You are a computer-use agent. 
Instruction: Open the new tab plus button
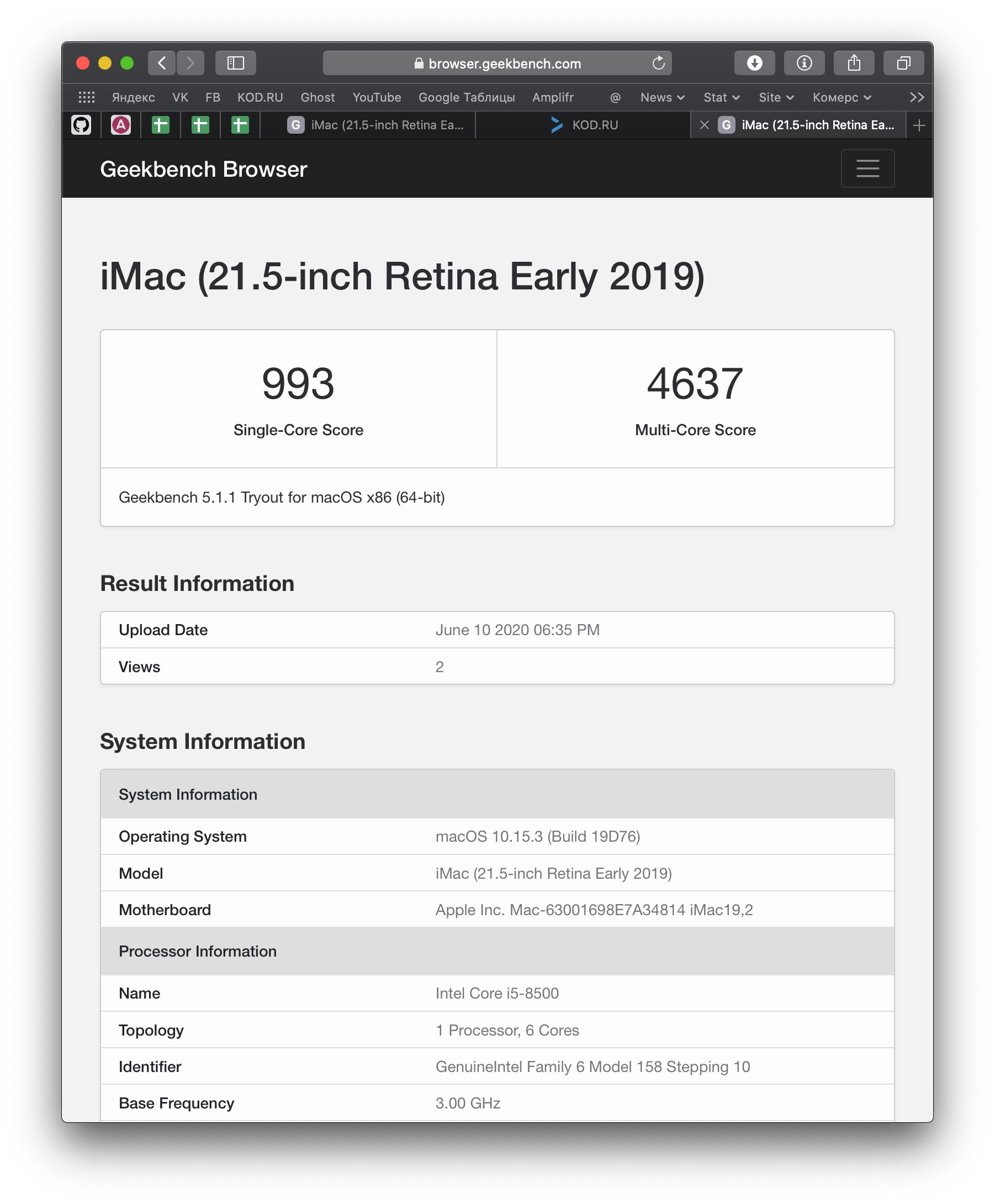click(x=919, y=125)
